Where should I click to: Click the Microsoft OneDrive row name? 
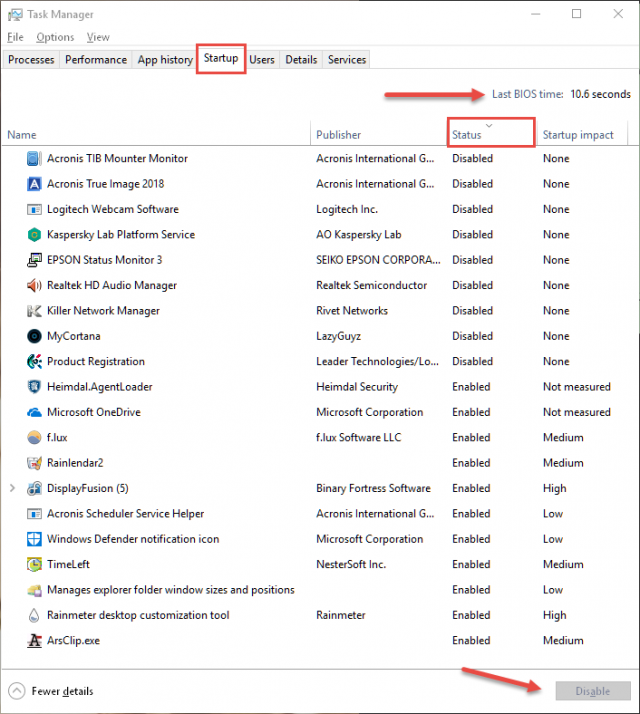[94, 412]
